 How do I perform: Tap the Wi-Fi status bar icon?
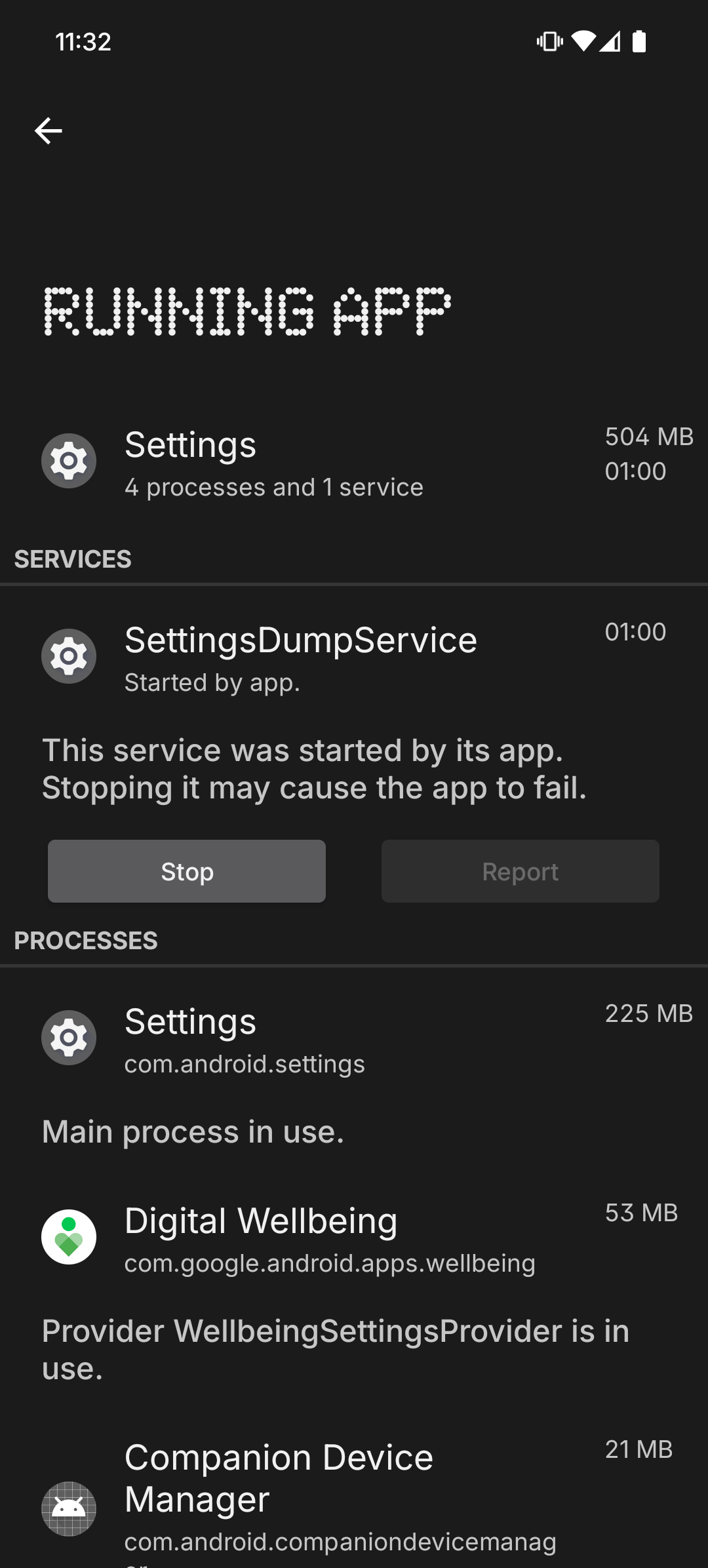[583, 42]
